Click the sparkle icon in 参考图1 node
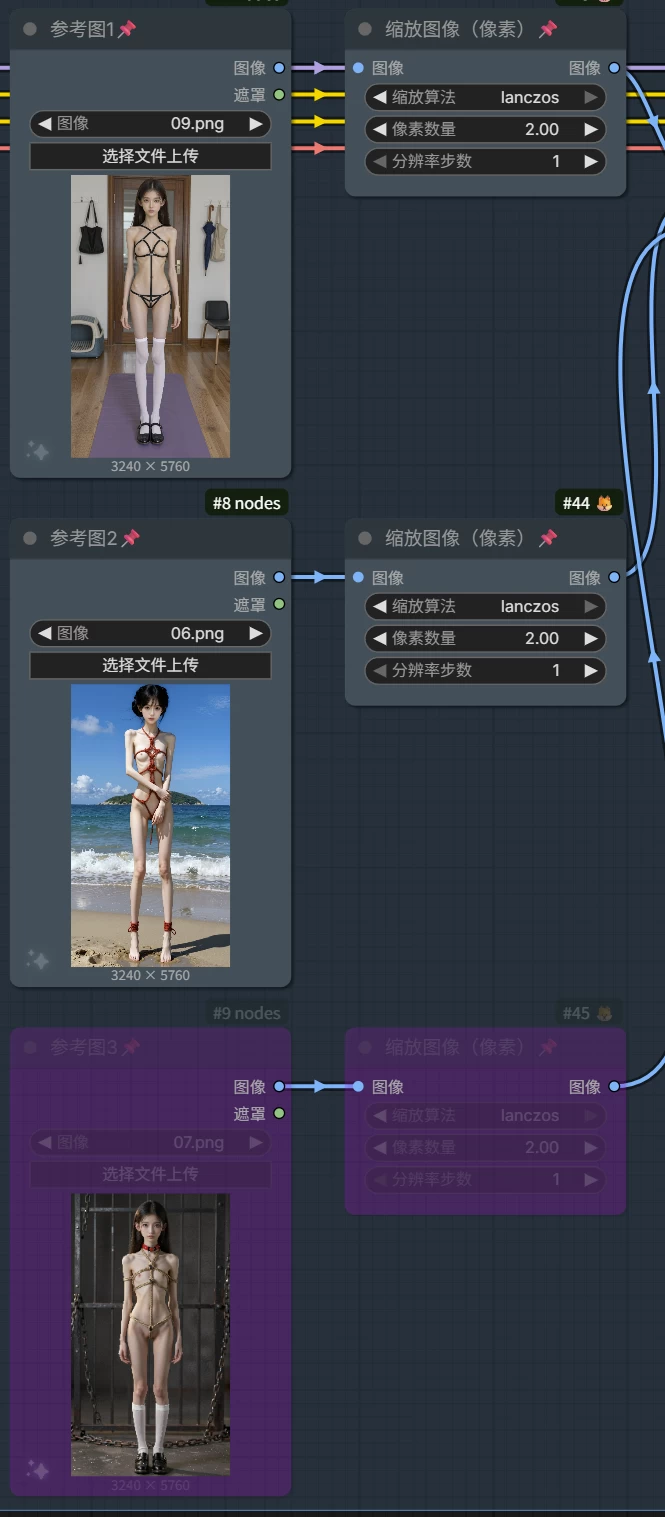This screenshot has height=1517, width=665. [37, 452]
